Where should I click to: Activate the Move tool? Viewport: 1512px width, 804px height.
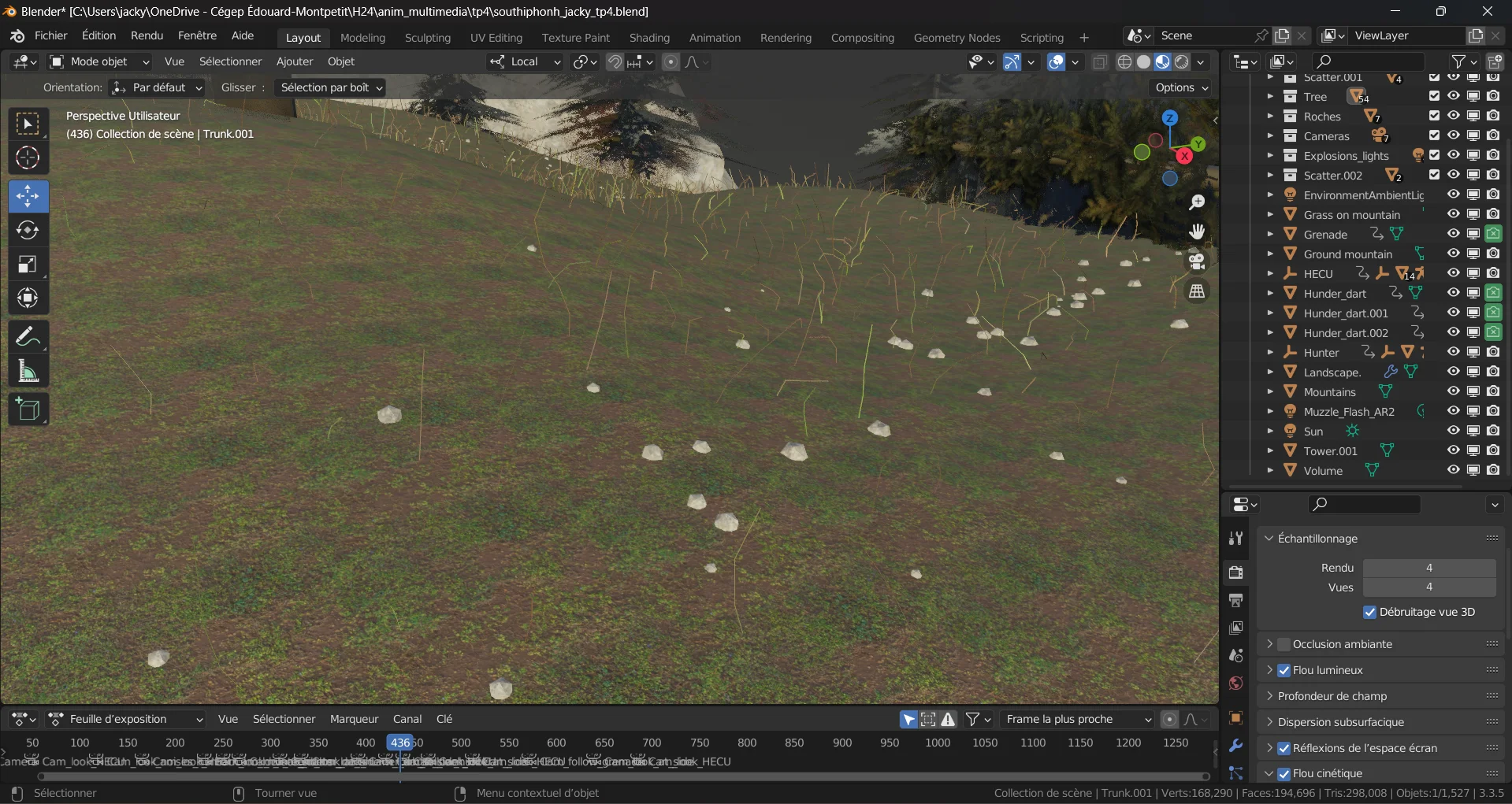pos(28,196)
